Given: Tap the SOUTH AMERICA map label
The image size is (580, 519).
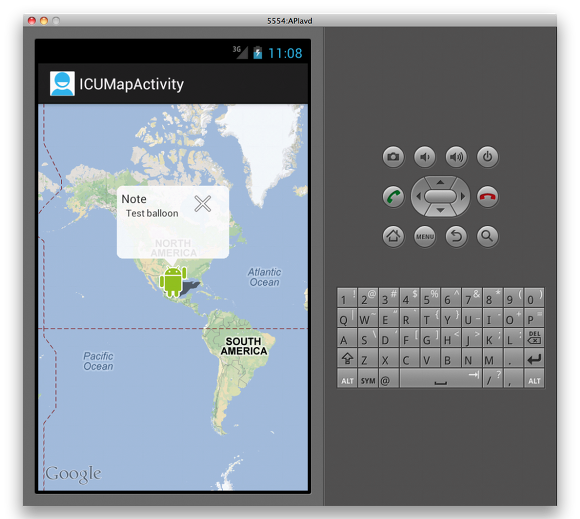Looking at the screenshot, I should pos(244,346).
